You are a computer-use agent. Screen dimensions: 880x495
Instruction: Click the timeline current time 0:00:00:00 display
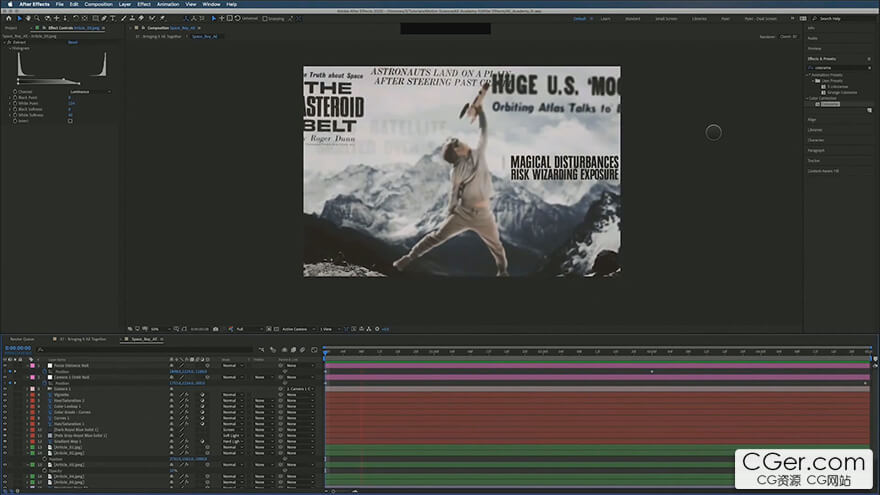[x=18, y=348]
